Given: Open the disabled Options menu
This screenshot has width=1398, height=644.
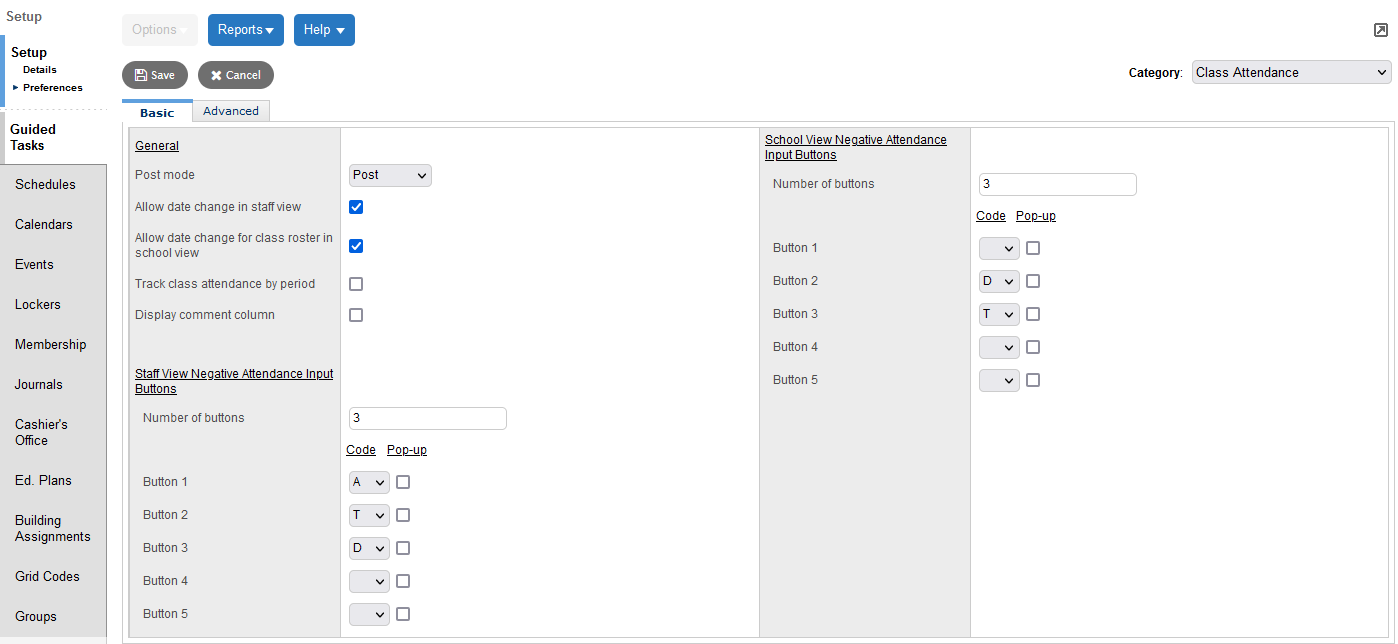Looking at the screenshot, I should tap(160, 30).
